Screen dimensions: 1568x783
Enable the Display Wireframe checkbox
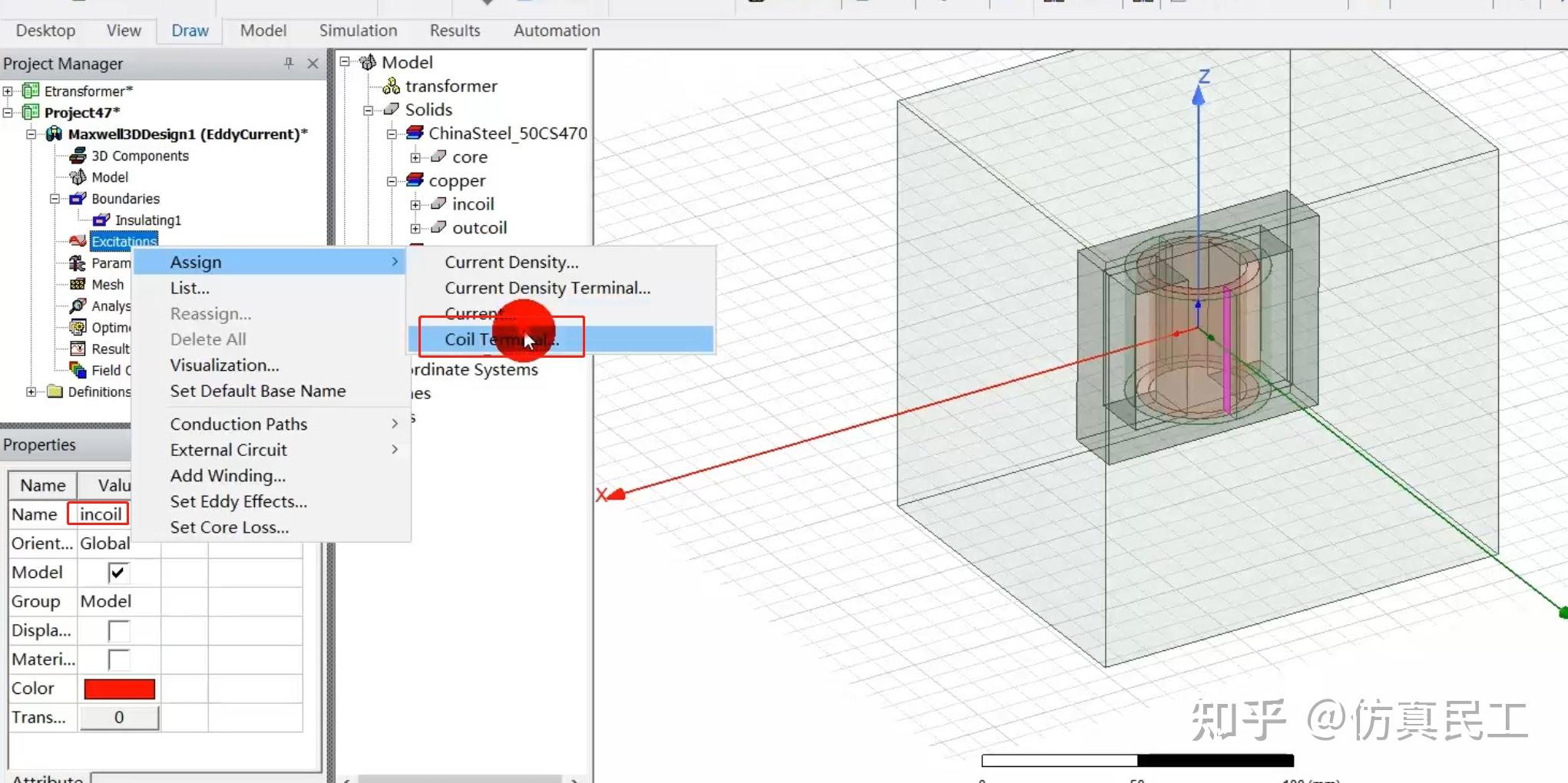click(117, 630)
